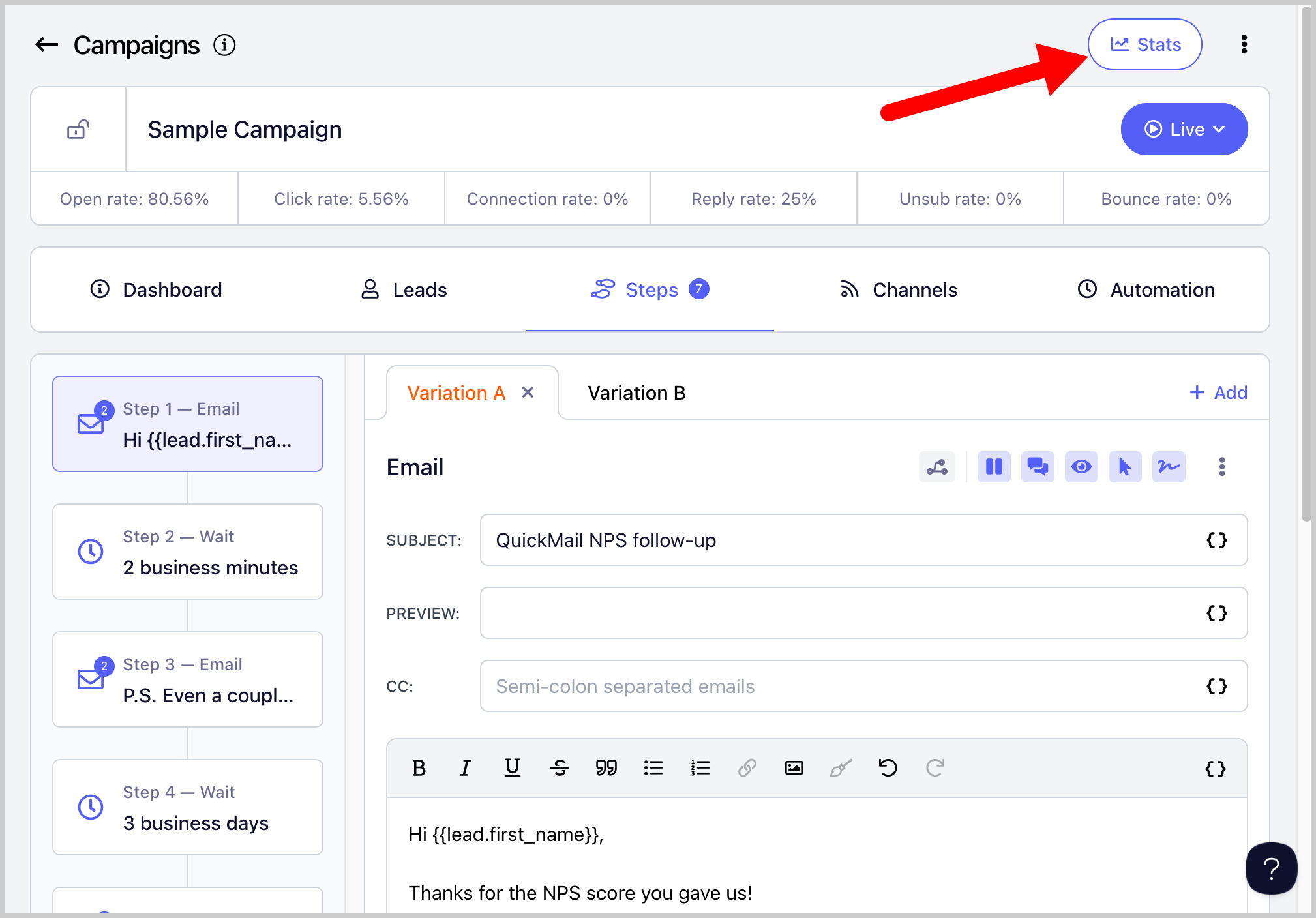Click the Open rate statistic
This screenshot has height=918, width=1316.
[x=134, y=199]
